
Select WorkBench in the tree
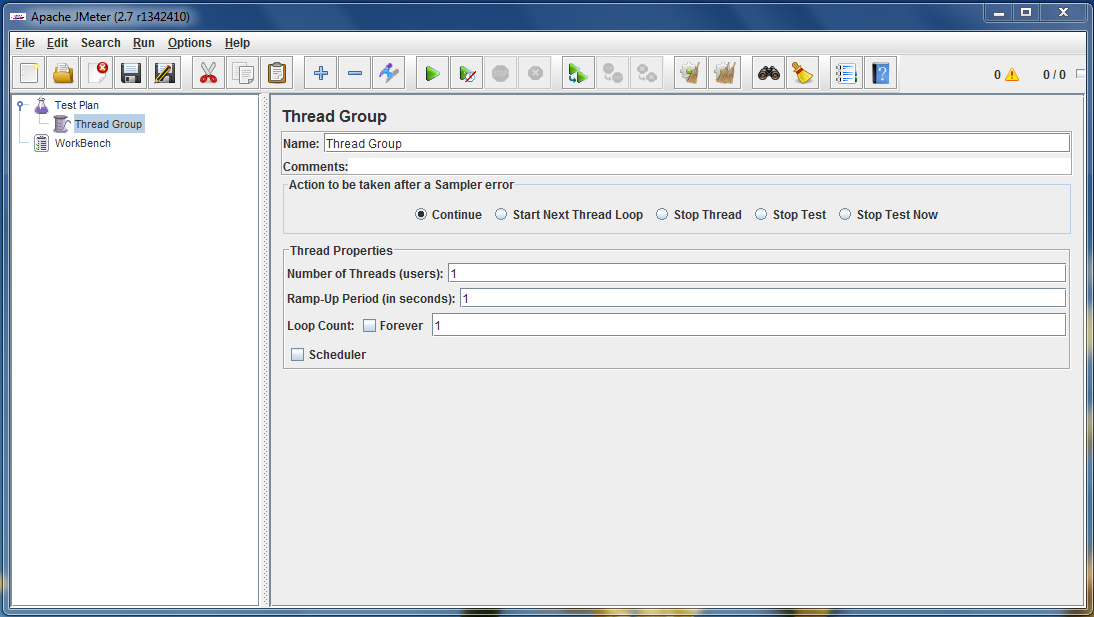tap(83, 143)
